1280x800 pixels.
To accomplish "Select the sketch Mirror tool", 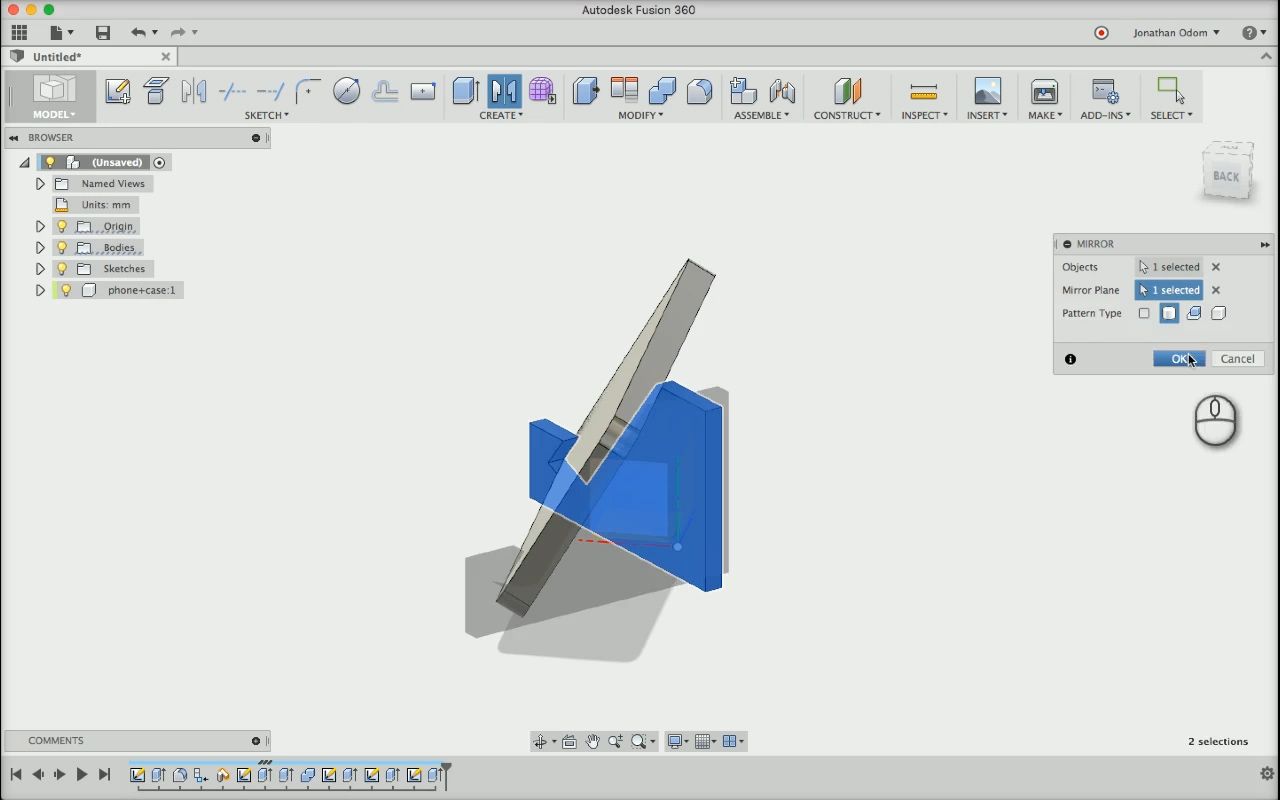I will pos(194,91).
